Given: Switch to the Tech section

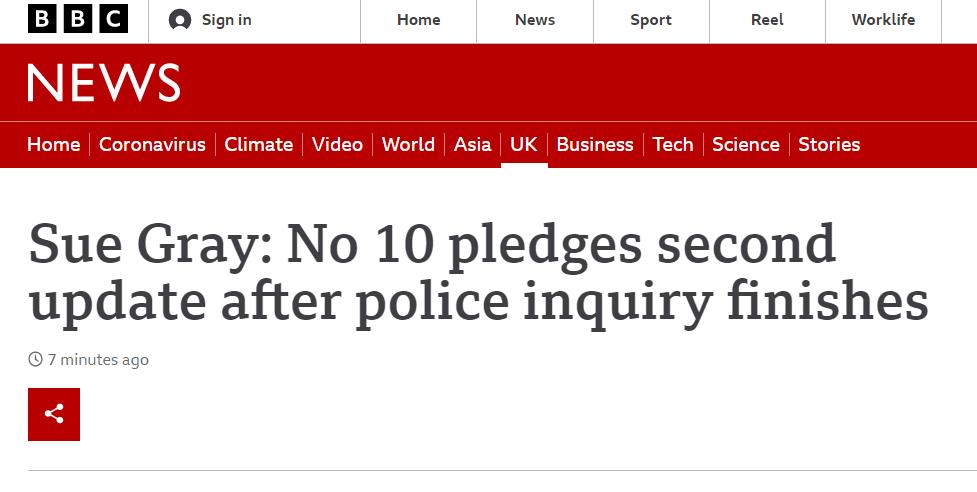Looking at the screenshot, I should [673, 144].
